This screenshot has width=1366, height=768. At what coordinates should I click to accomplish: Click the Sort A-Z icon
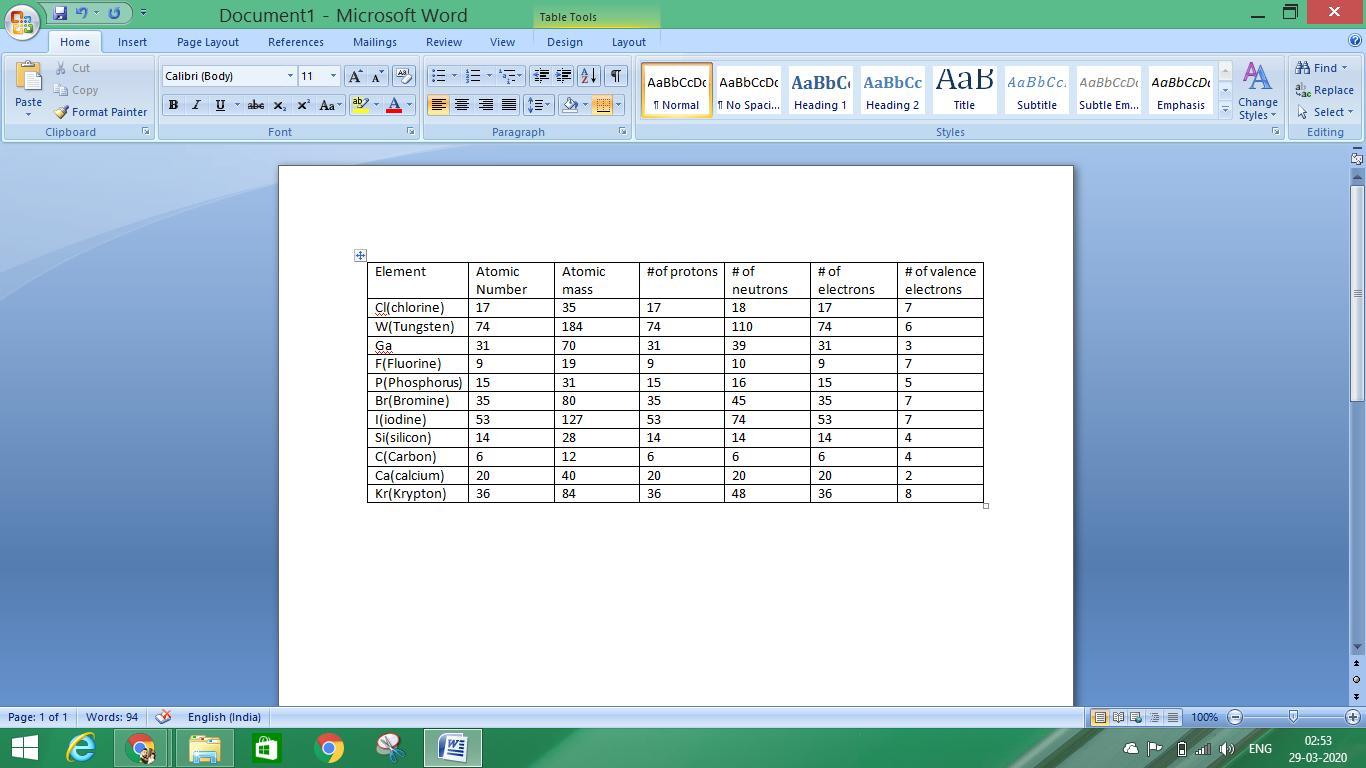(588, 76)
